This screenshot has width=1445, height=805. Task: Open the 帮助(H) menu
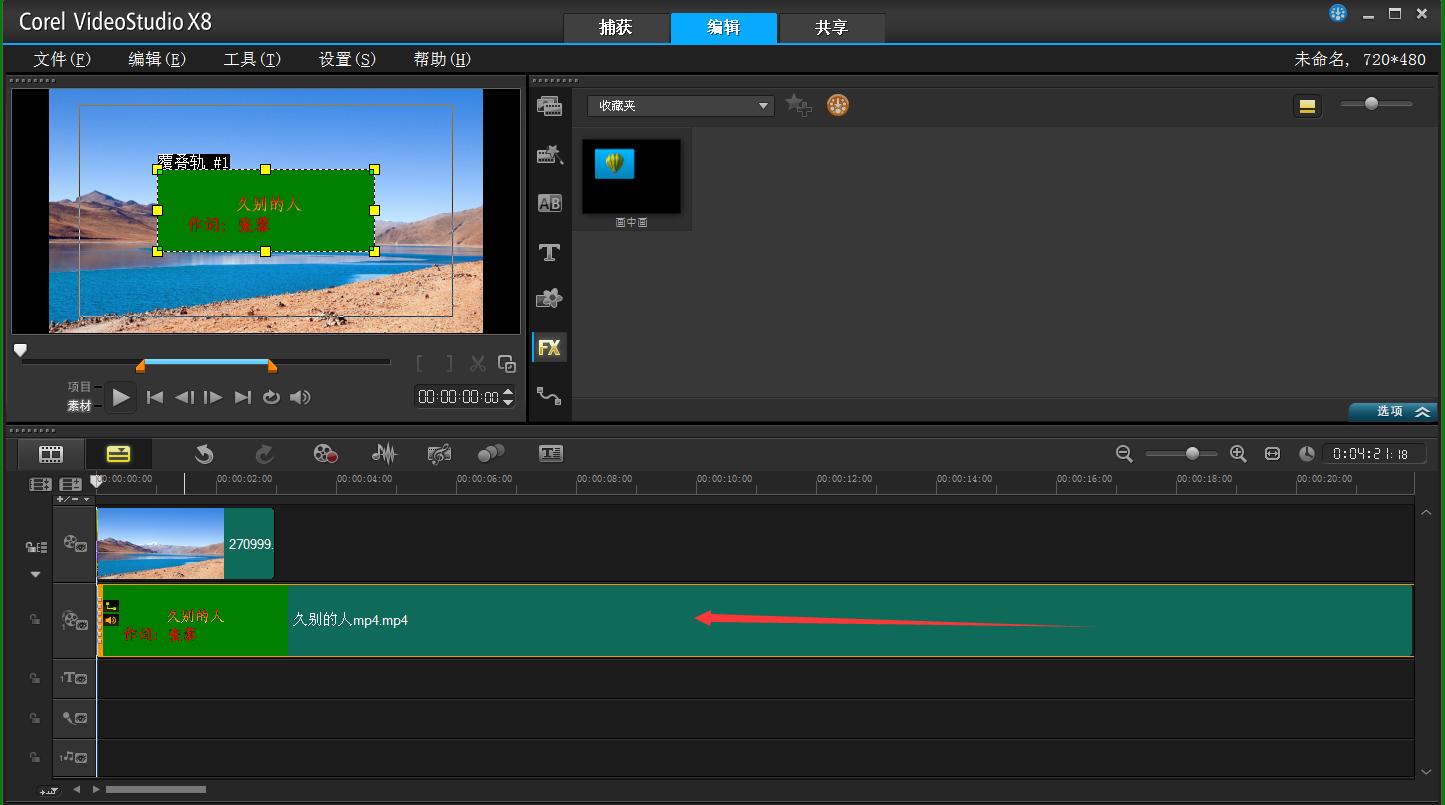coord(442,59)
